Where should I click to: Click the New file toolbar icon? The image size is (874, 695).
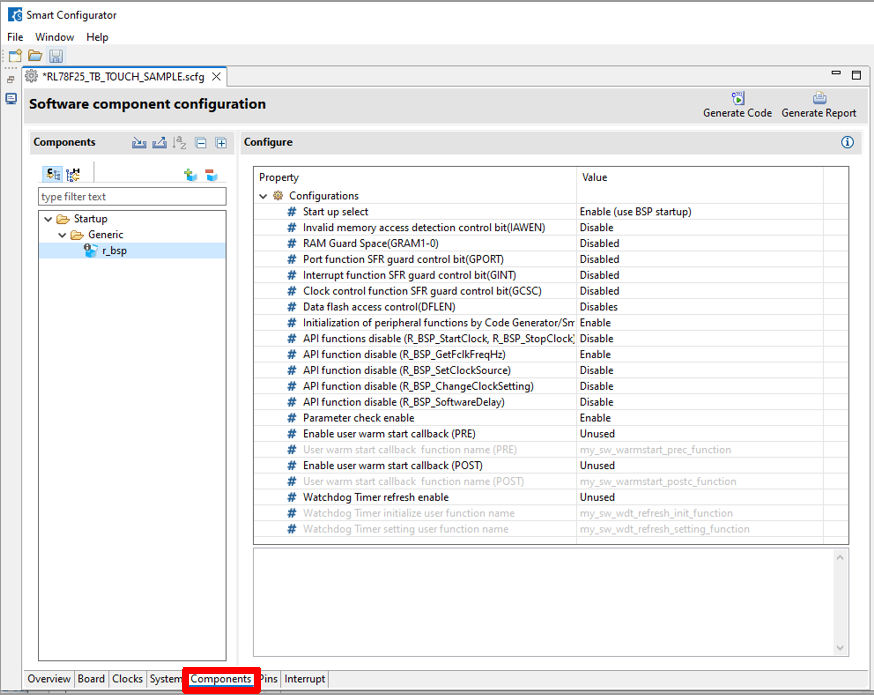[x=15, y=56]
